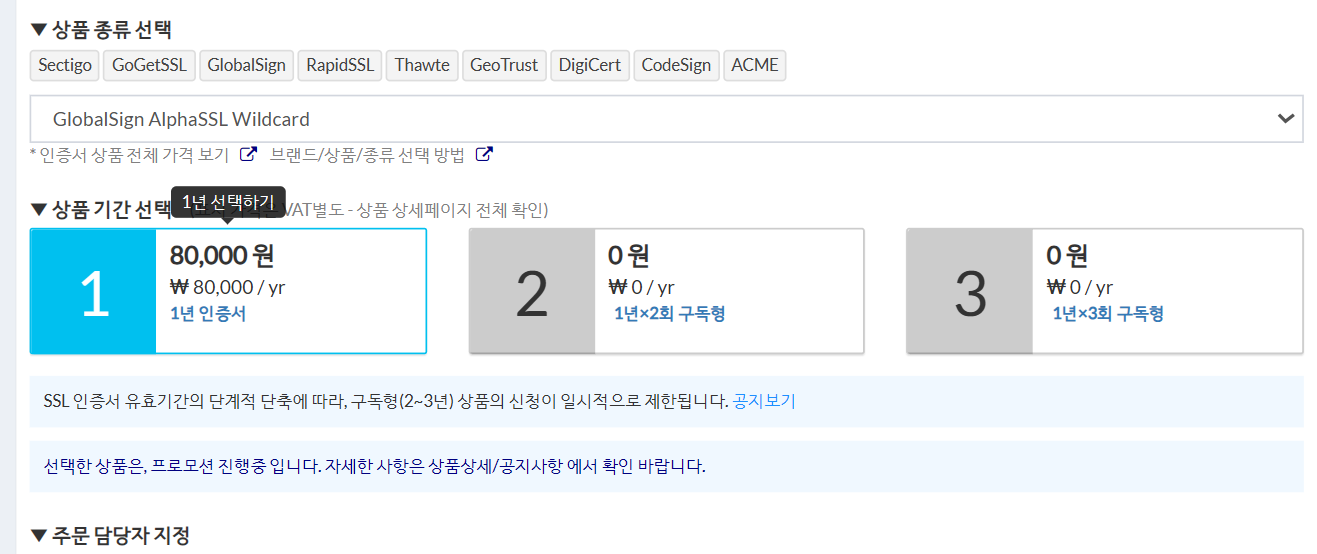Choose the RapidSSL brand filter
The width and height of the screenshot is (1317, 554).
[340, 65]
